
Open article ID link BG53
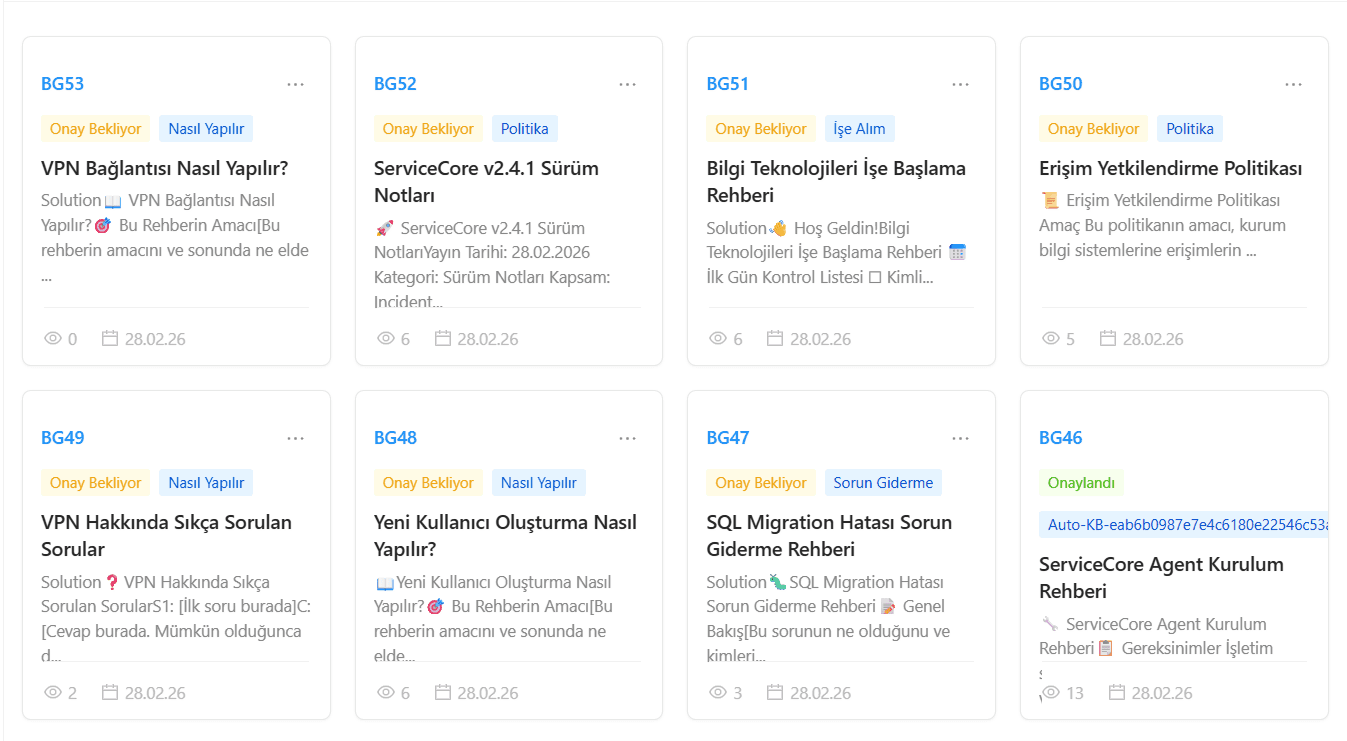click(63, 84)
